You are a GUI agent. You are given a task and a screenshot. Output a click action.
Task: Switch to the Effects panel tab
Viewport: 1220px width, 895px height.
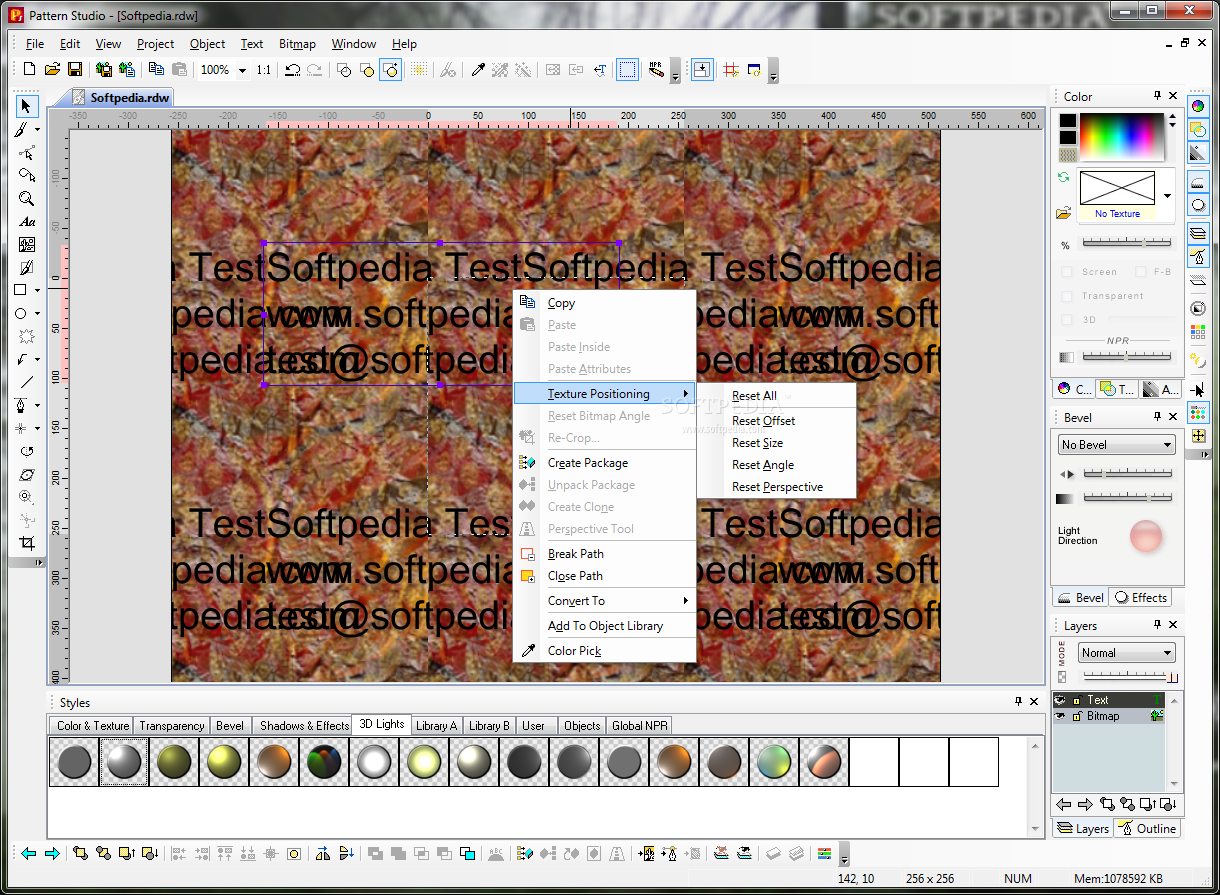tap(1141, 598)
